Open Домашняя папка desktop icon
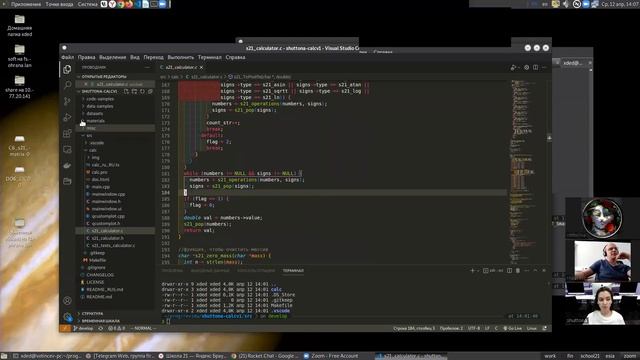This screenshot has width=640, height=360. tap(20, 26)
